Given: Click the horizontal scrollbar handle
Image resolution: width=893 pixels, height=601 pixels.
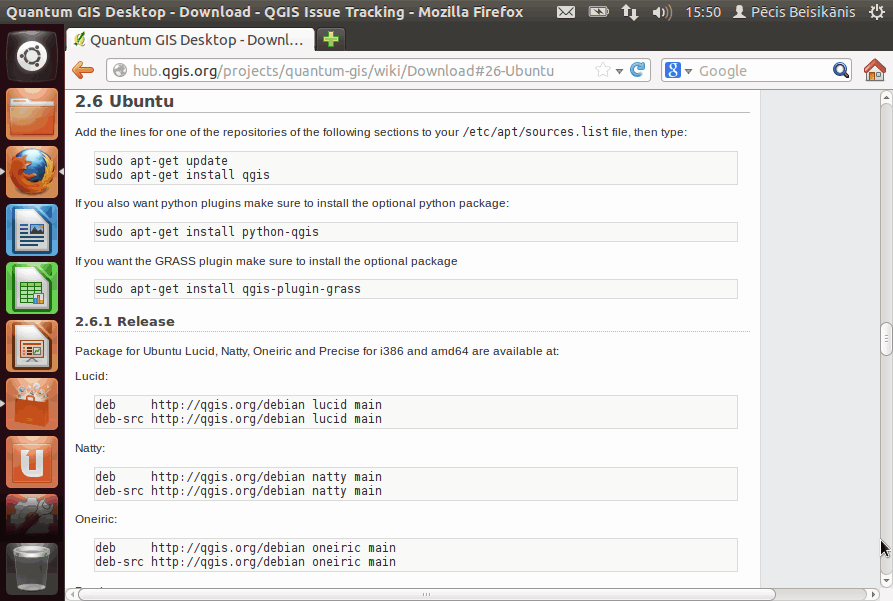Looking at the screenshot, I should coord(426,594).
